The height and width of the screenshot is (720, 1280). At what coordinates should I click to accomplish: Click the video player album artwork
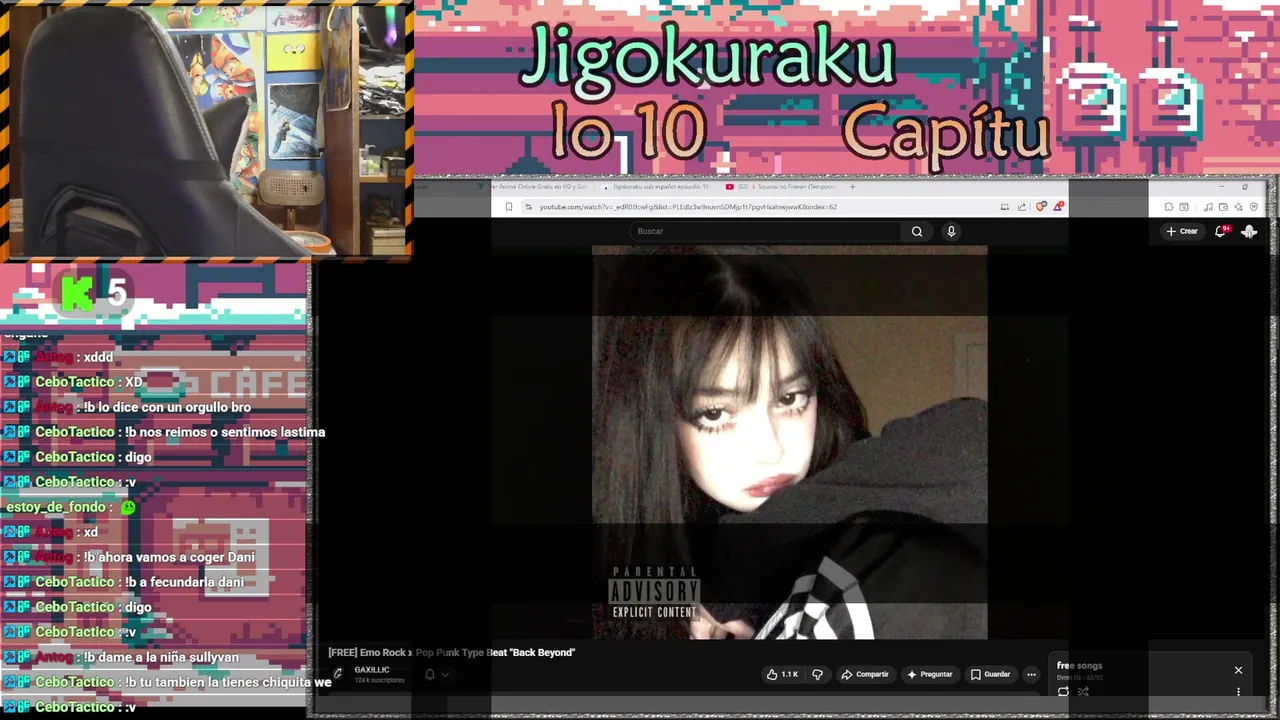click(790, 442)
